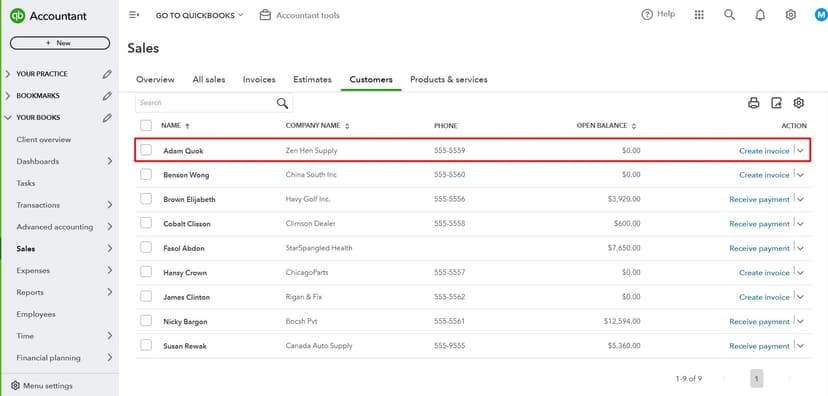Click the top search magnifier icon
Image resolution: width=828 pixels, height=396 pixels.
(729, 15)
